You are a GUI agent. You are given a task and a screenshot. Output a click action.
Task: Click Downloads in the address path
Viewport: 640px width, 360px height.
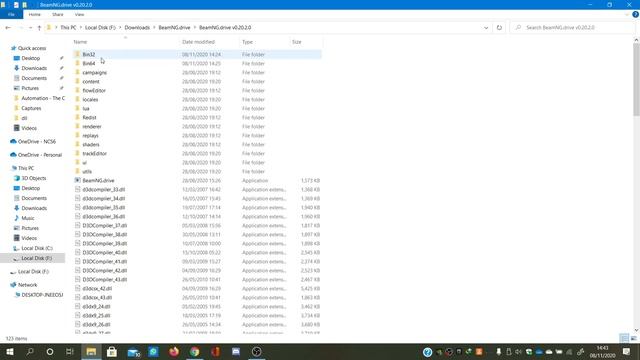coord(137,27)
